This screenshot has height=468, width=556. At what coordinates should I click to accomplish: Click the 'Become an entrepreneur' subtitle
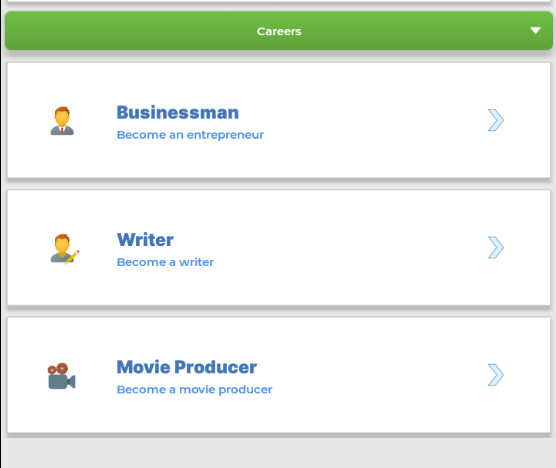click(x=190, y=135)
